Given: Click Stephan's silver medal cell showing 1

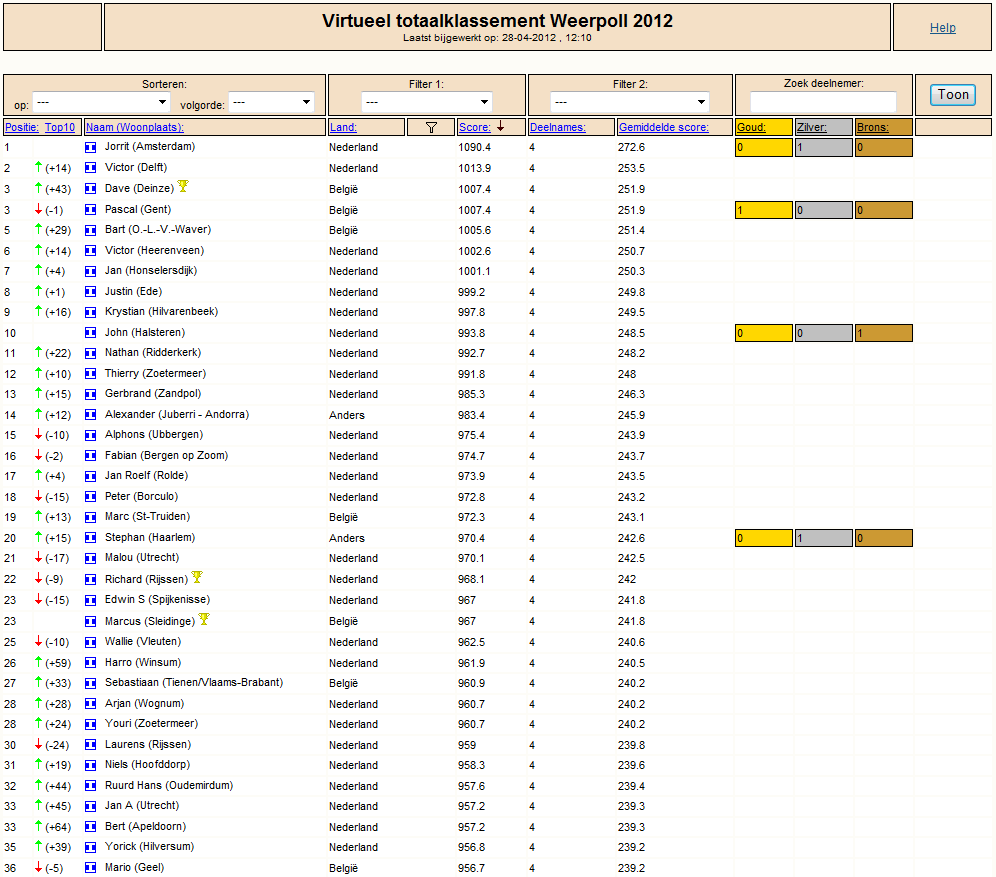Looking at the screenshot, I should click(823, 539).
